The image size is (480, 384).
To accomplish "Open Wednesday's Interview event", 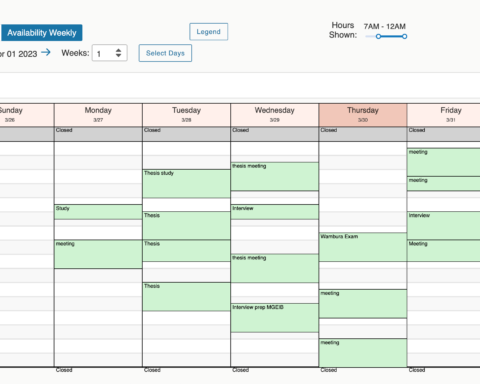I will [x=274, y=212].
